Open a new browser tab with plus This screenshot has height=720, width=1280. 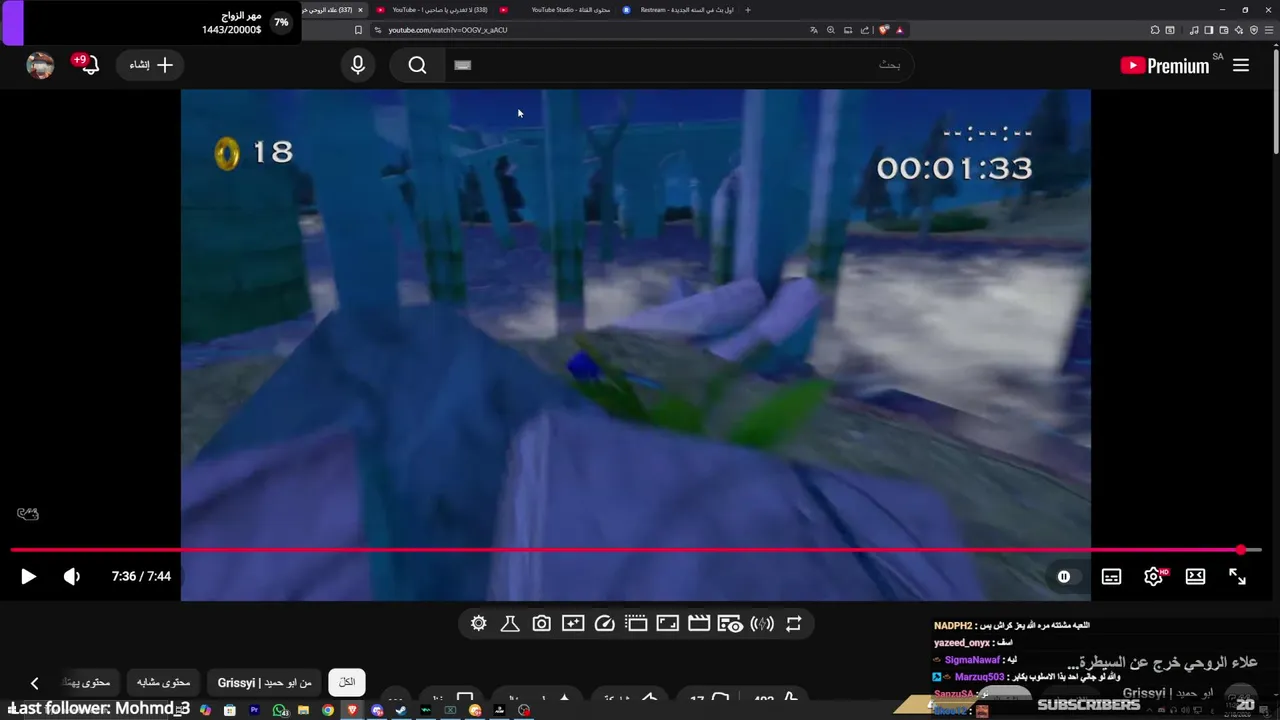click(x=747, y=10)
